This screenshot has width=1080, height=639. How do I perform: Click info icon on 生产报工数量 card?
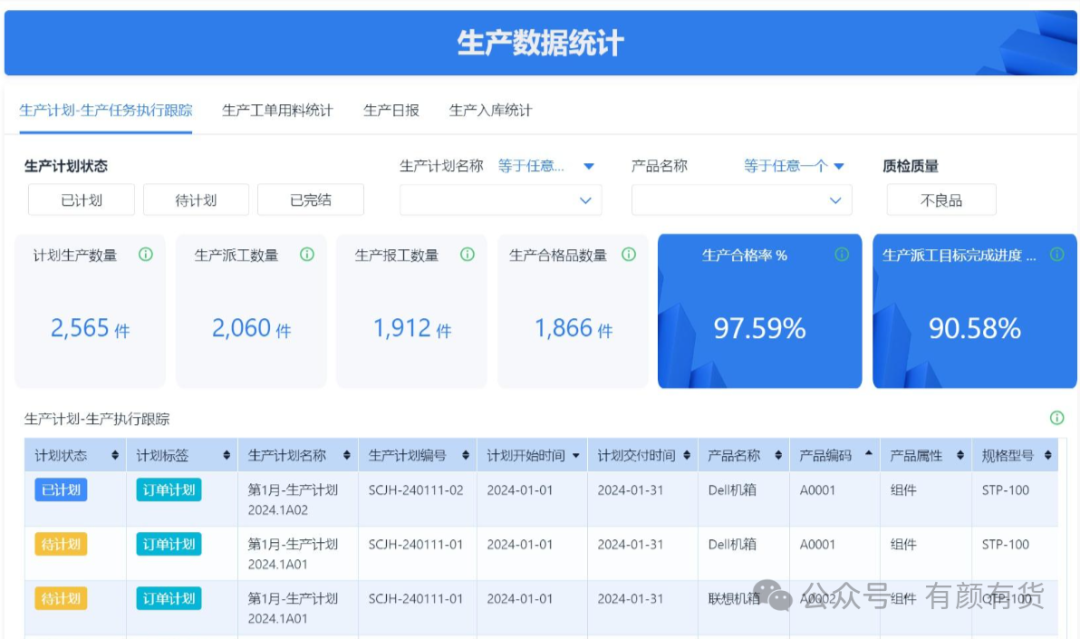click(467, 255)
